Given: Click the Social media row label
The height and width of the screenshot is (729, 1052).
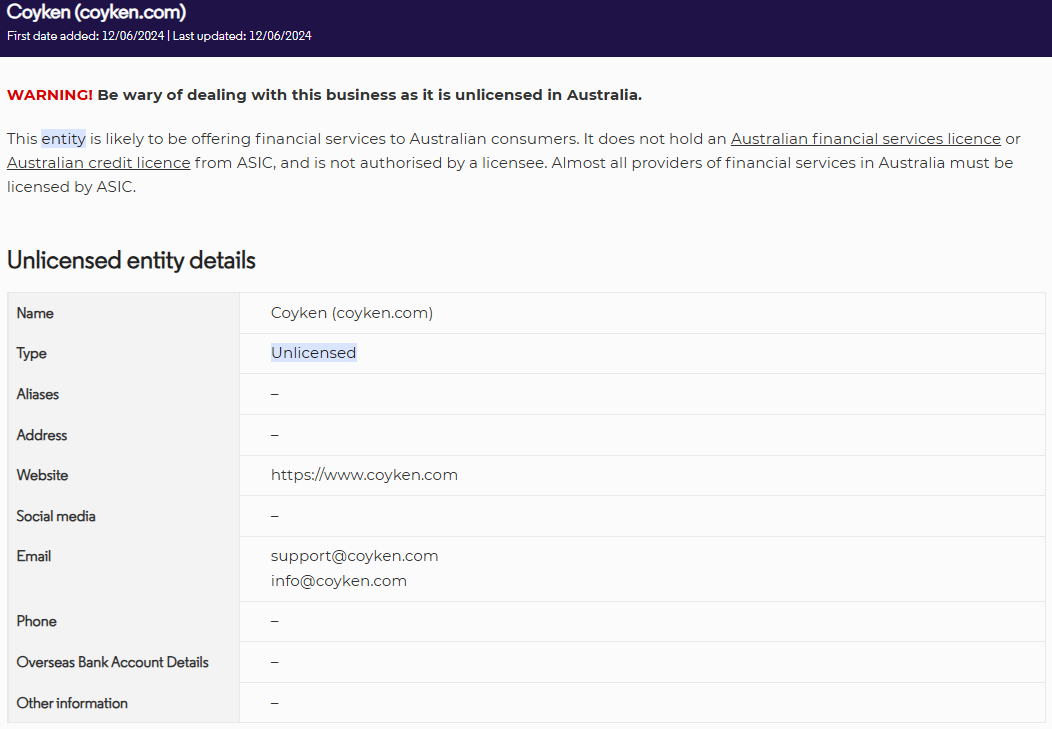Looking at the screenshot, I should coord(56,516).
